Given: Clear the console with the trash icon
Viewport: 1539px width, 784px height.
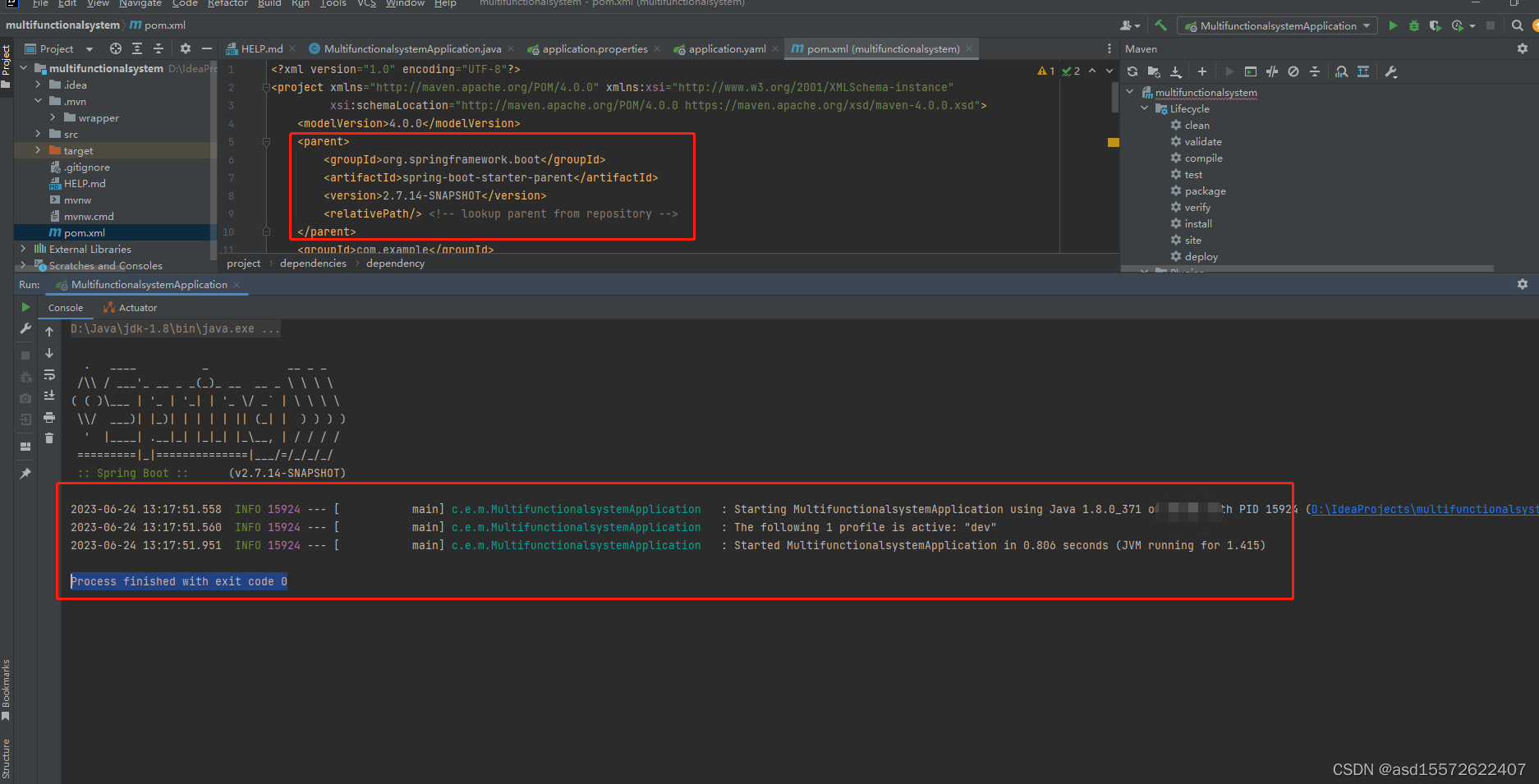Looking at the screenshot, I should point(49,438).
